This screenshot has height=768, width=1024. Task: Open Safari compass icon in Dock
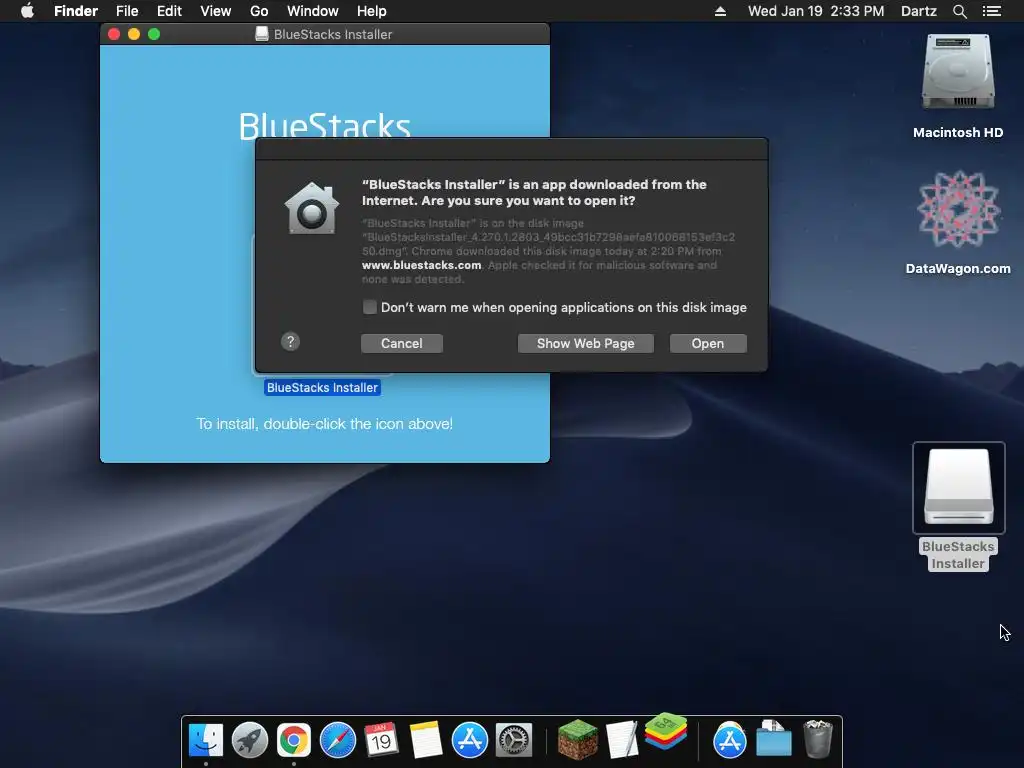338,741
